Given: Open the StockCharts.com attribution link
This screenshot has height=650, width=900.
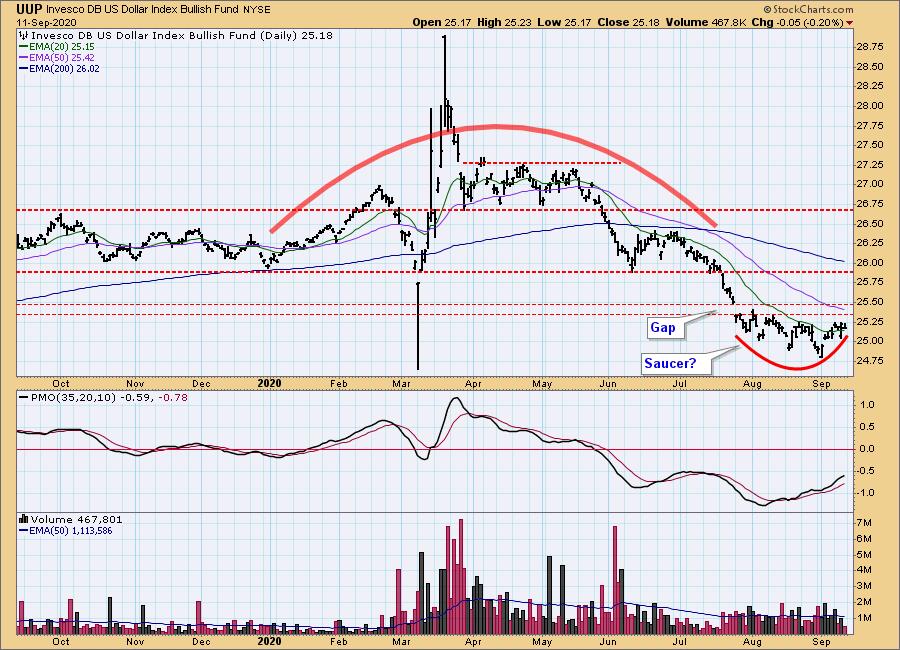Looking at the screenshot, I should point(808,9).
